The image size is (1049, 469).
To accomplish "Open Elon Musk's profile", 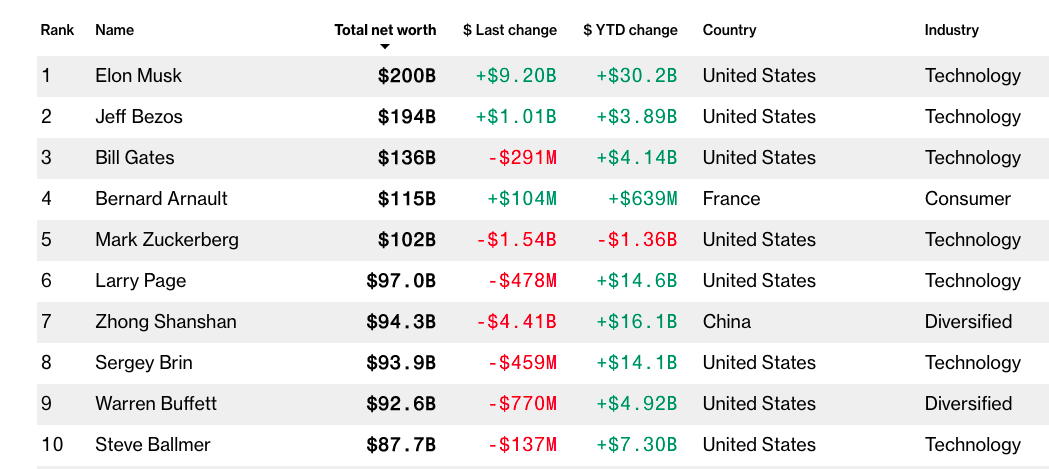I will click(138, 76).
